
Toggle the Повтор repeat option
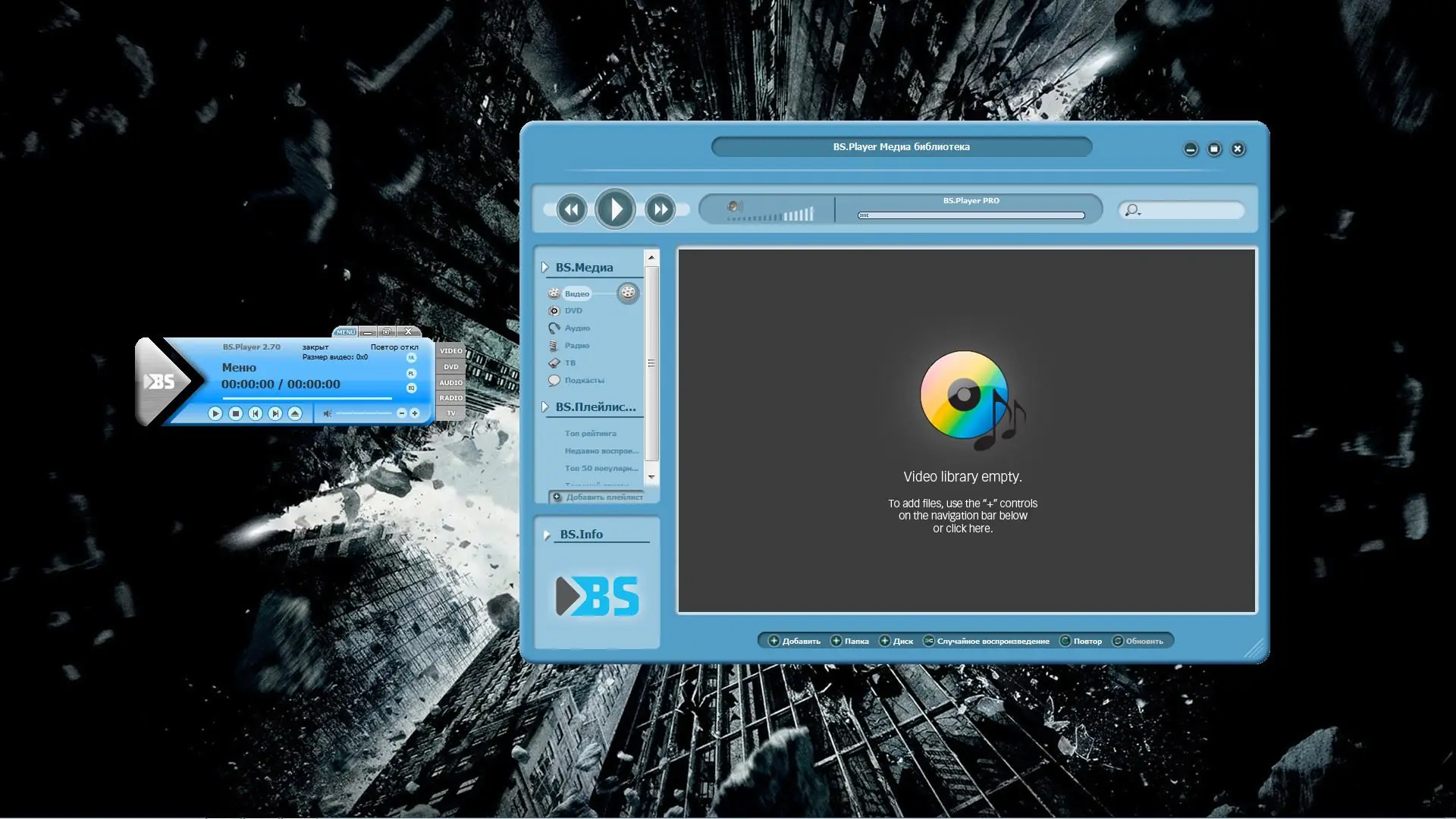[x=1081, y=641]
